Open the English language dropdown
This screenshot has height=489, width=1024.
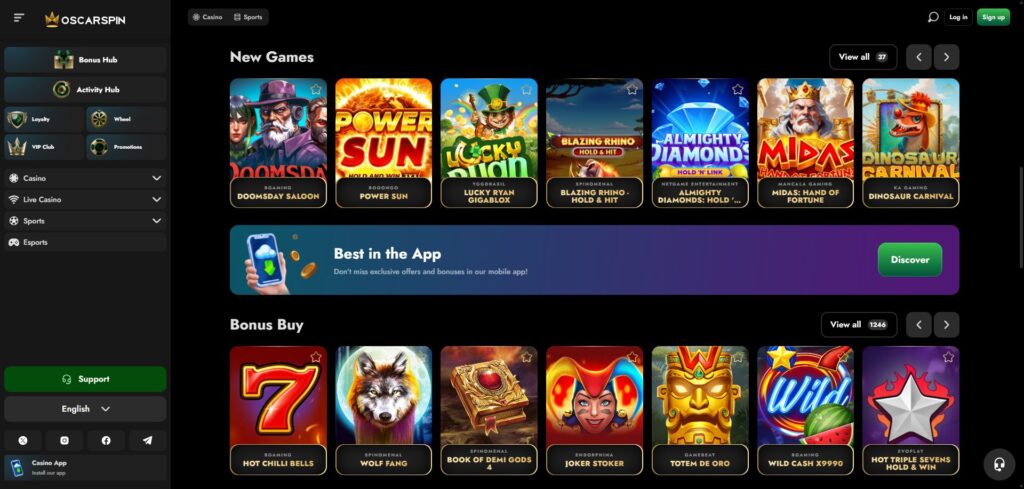point(85,409)
